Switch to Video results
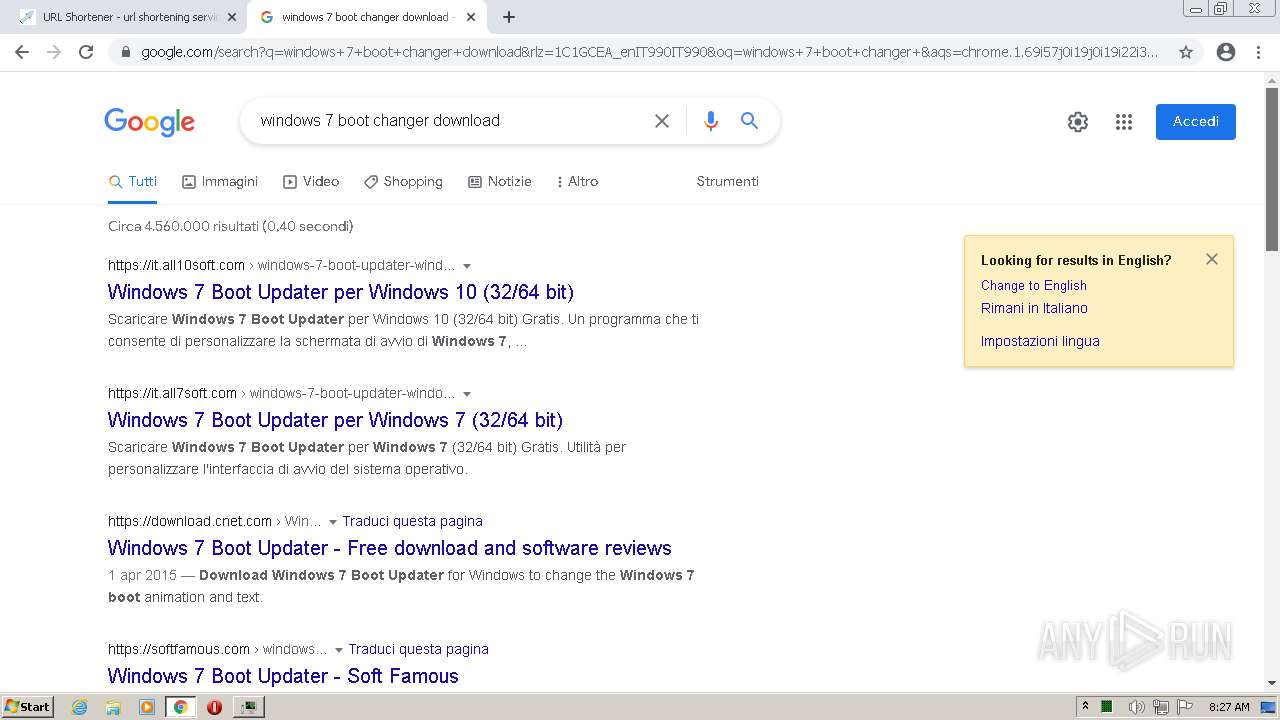The width and height of the screenshot is (1280, 720). click(x=311, y=182)
